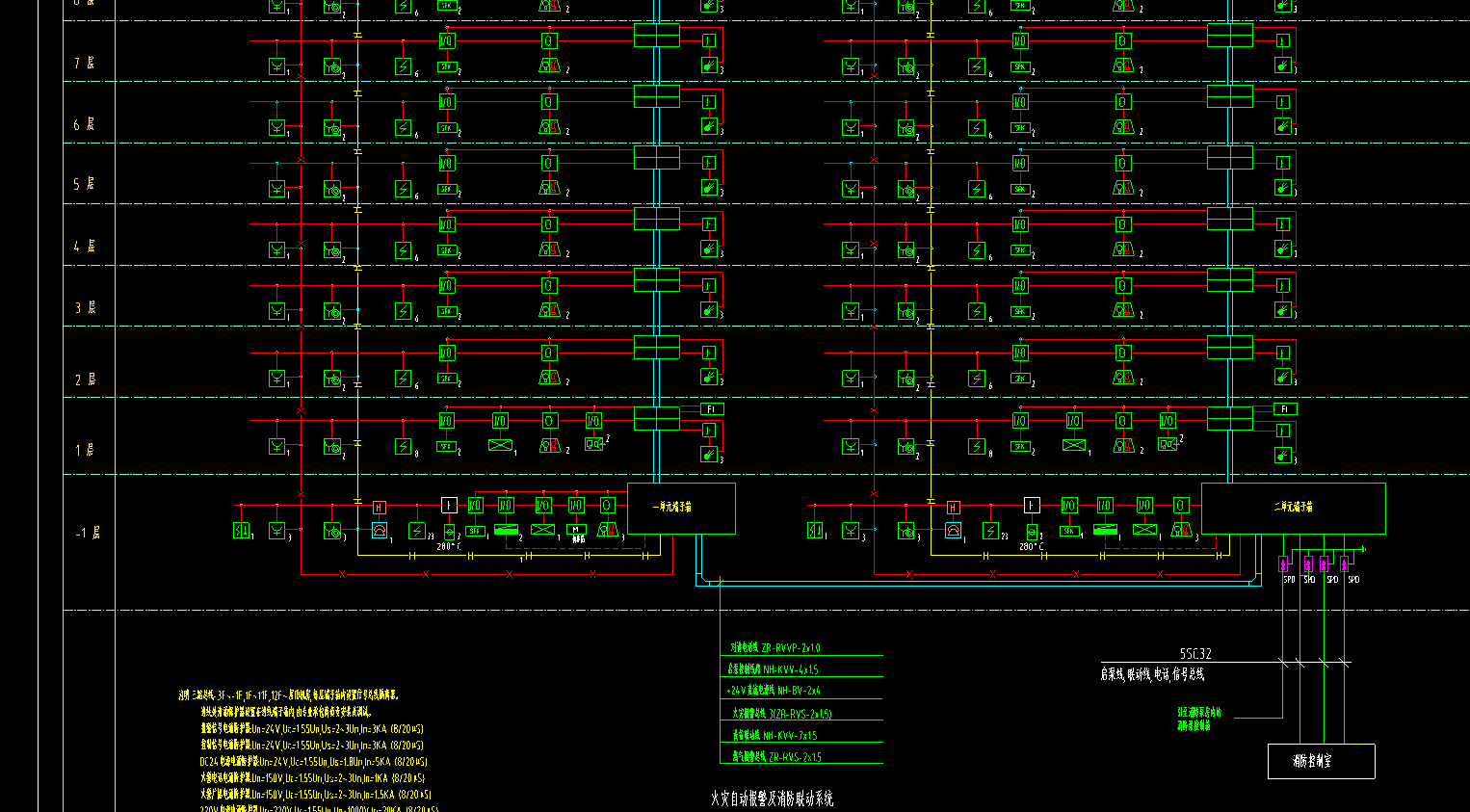Screen dimensions: 1470x812
Task: Select the 4 层 floor label
Action: (x=85, y=246)
